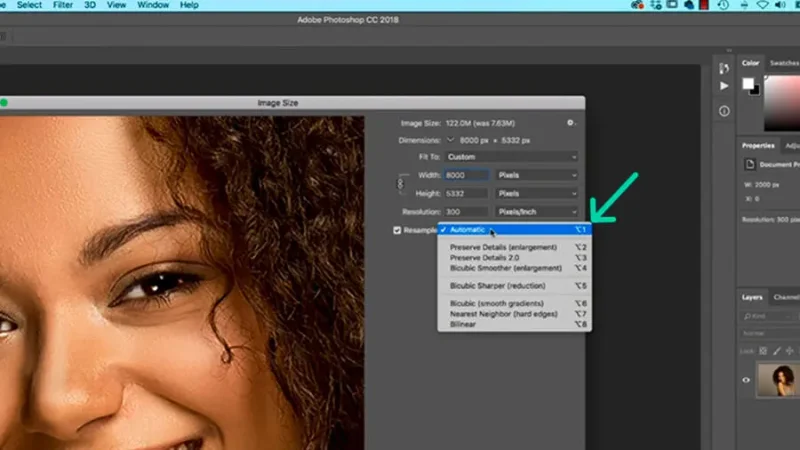Click the lock transparent pixels icon
The height and width of the screenshot is (450, 800).
(x=763, y=351)
